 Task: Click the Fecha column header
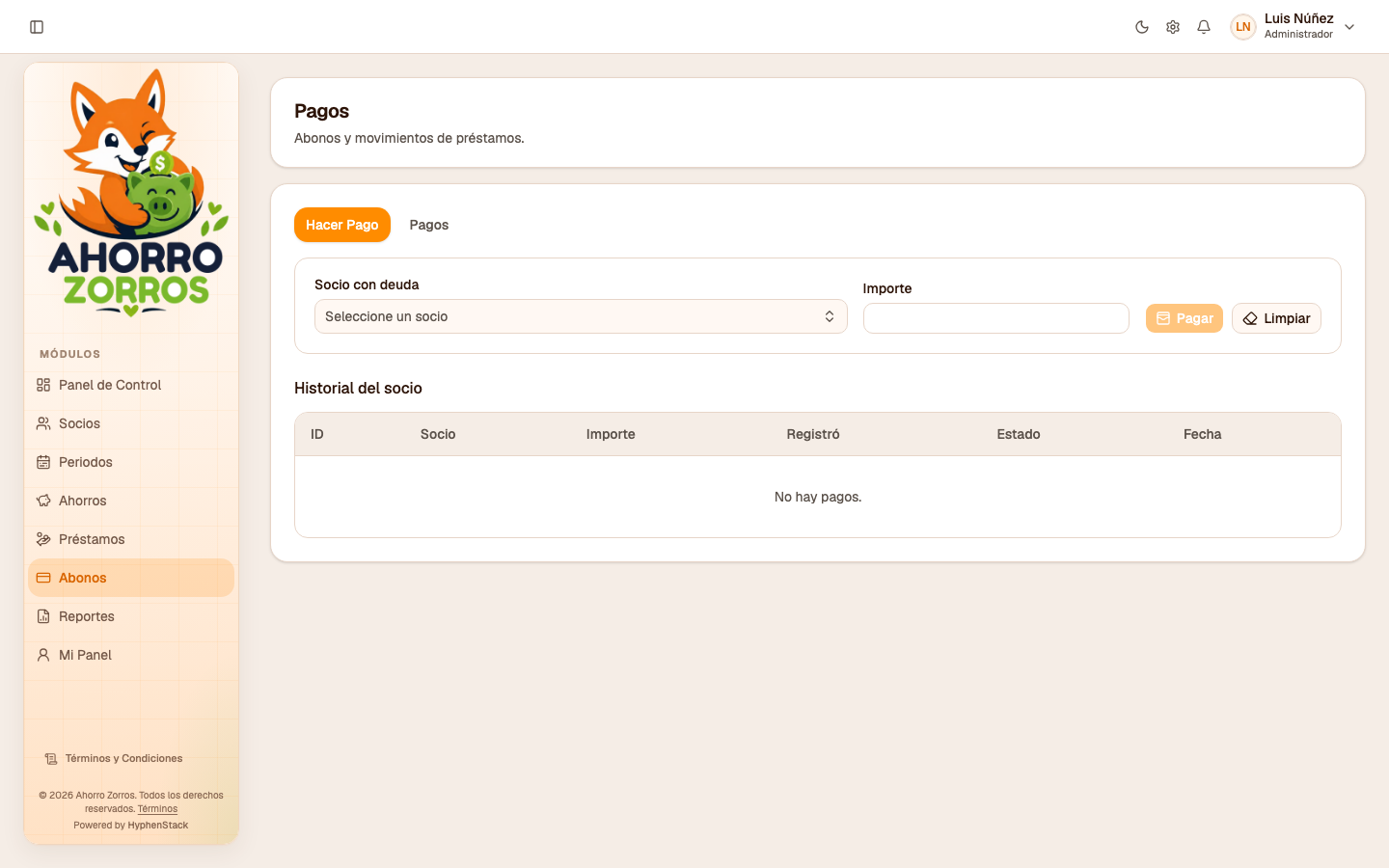(x=1203, y=434)
